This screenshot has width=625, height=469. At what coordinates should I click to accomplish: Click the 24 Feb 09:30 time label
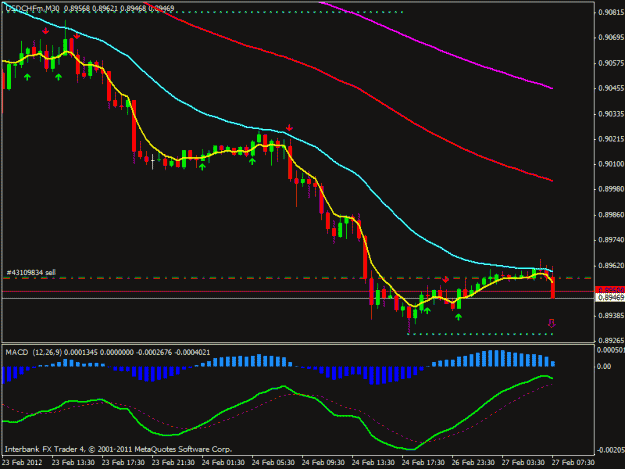coord(323,463)
